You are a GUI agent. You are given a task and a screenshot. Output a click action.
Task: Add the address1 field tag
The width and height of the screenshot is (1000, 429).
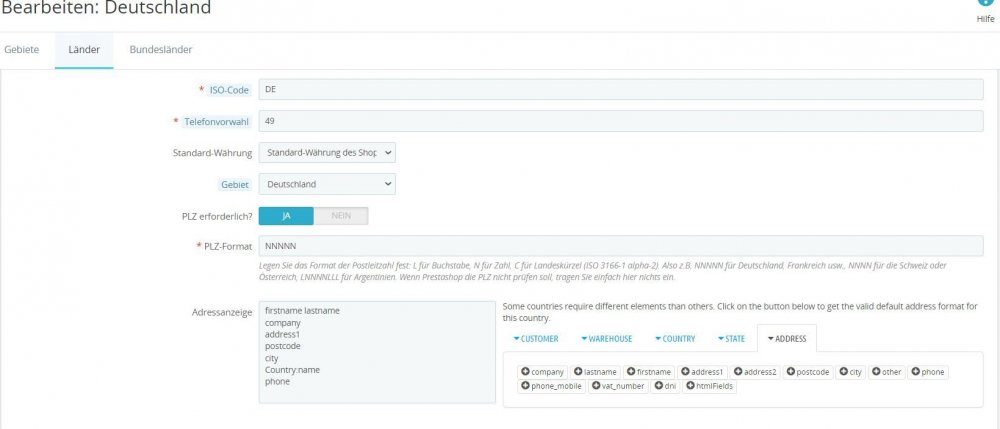pos(702,372)
